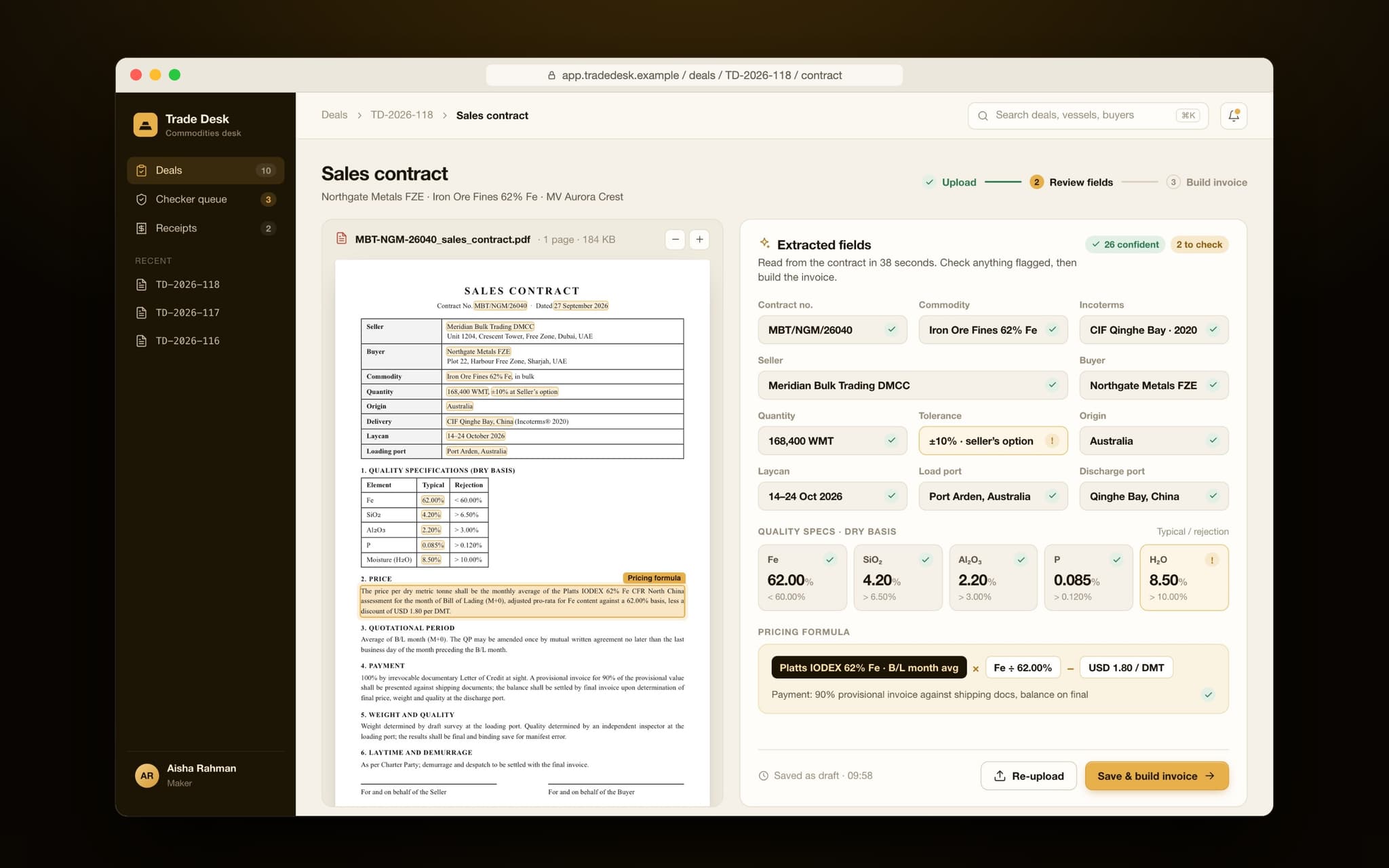Image resolution: width=1389 pixels, height=868 pixels.
Task: Open recent deal TD-2026-116
Action: click(x=206, y=341)
